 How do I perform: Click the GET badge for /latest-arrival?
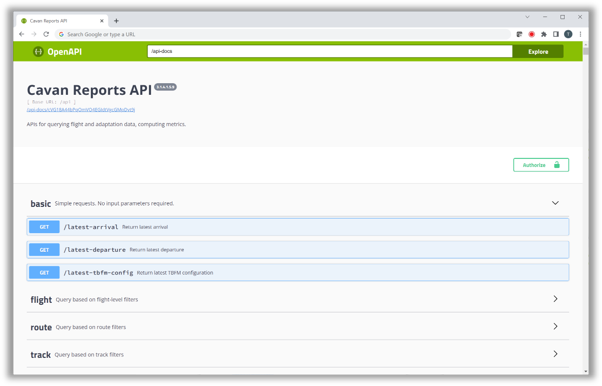click(x=44, y=227)
